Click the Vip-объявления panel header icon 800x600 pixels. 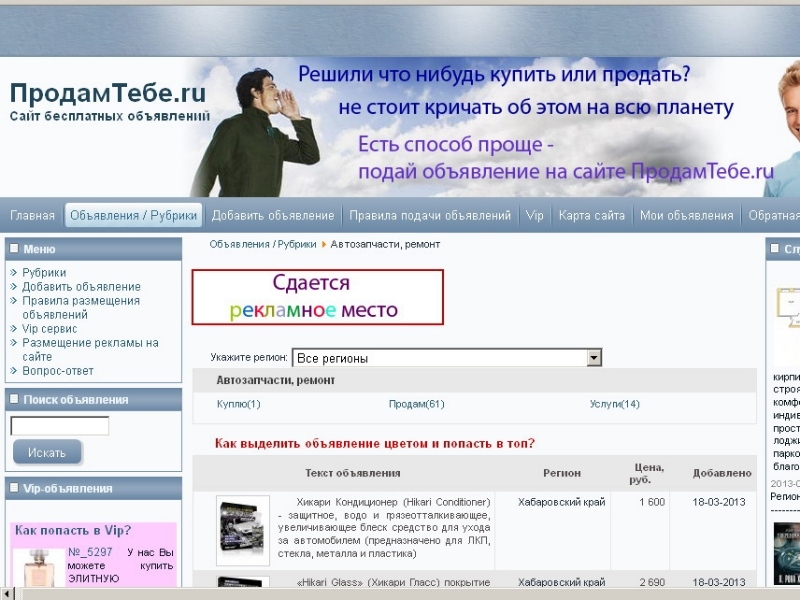pyautogui.click(x=14, y=488)
